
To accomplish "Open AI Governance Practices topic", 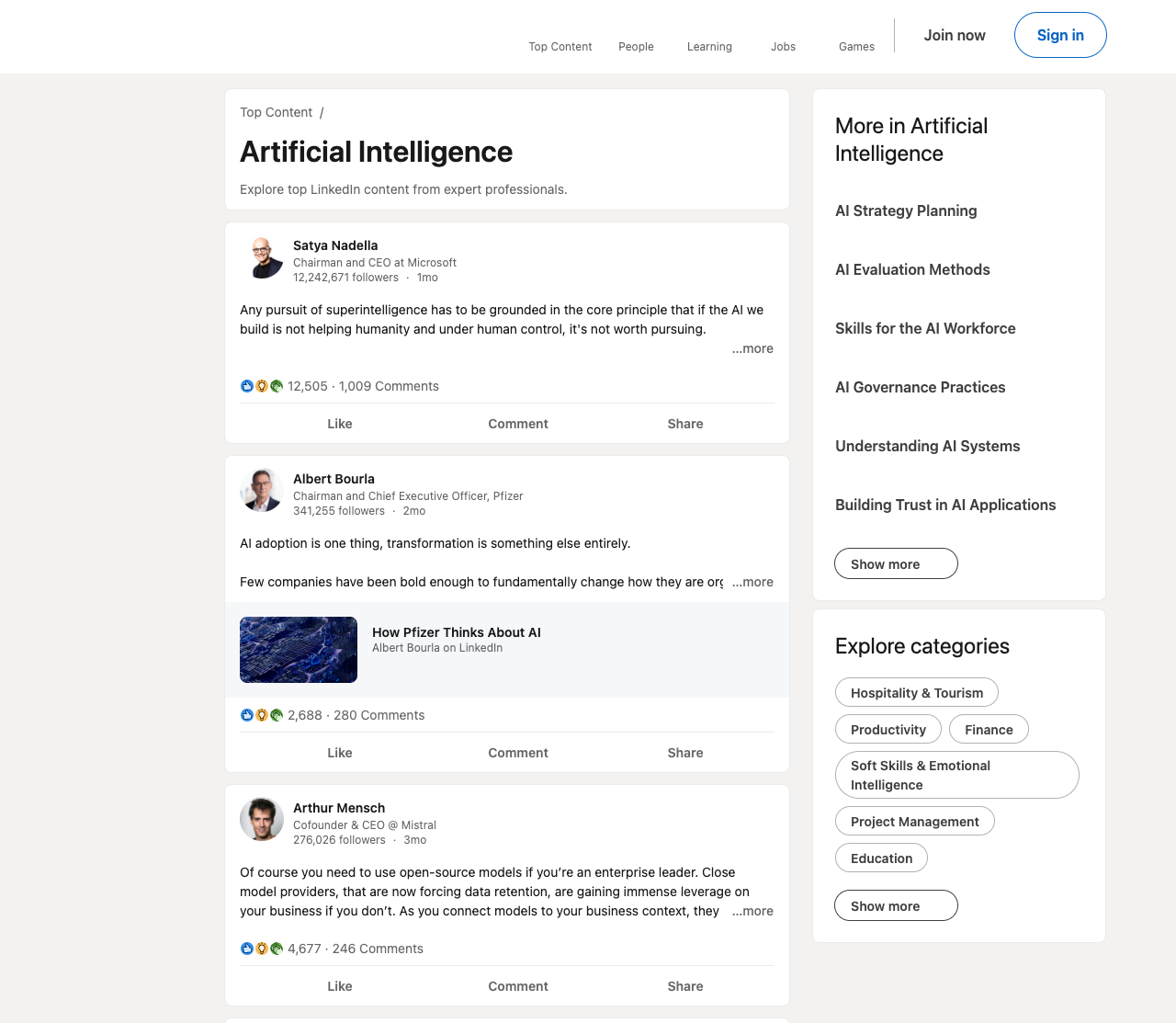I will click(920, 387).
